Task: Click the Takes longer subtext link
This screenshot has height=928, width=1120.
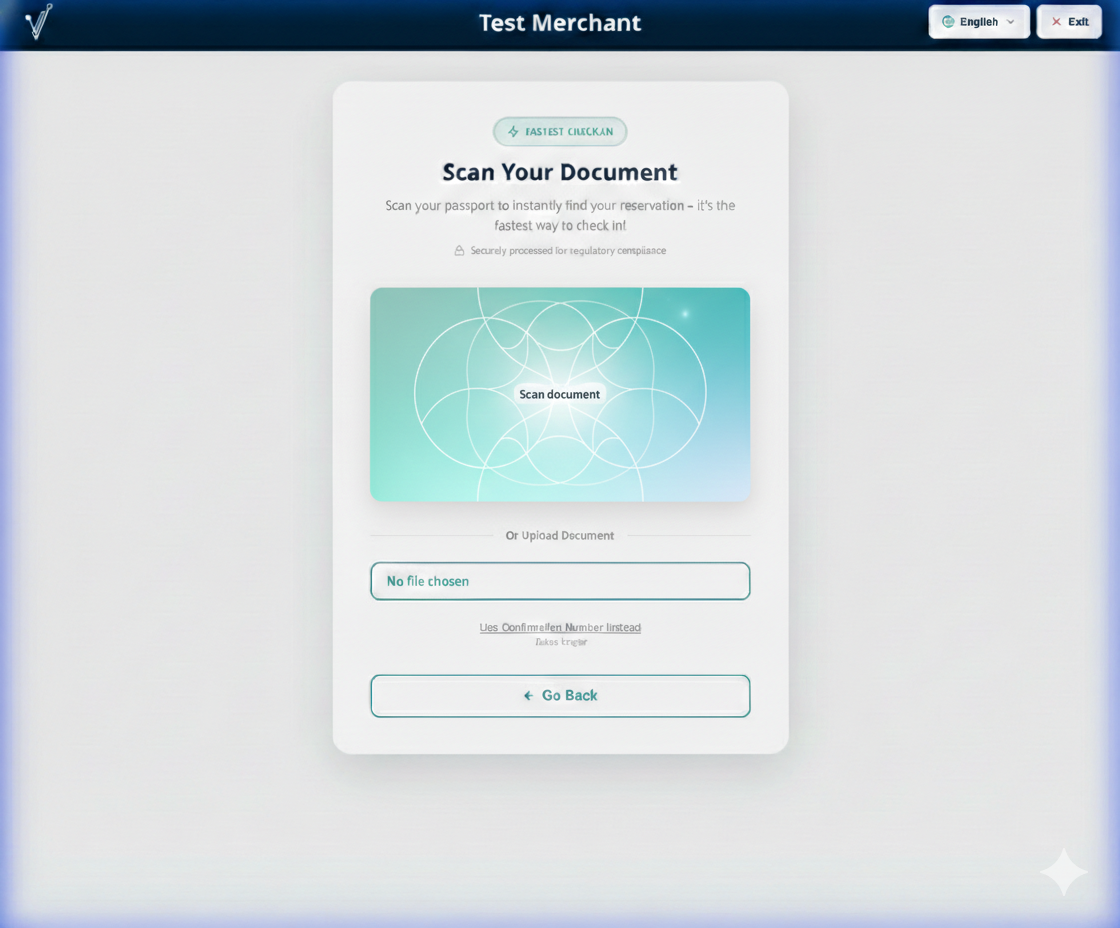Action: click(559, 642)
